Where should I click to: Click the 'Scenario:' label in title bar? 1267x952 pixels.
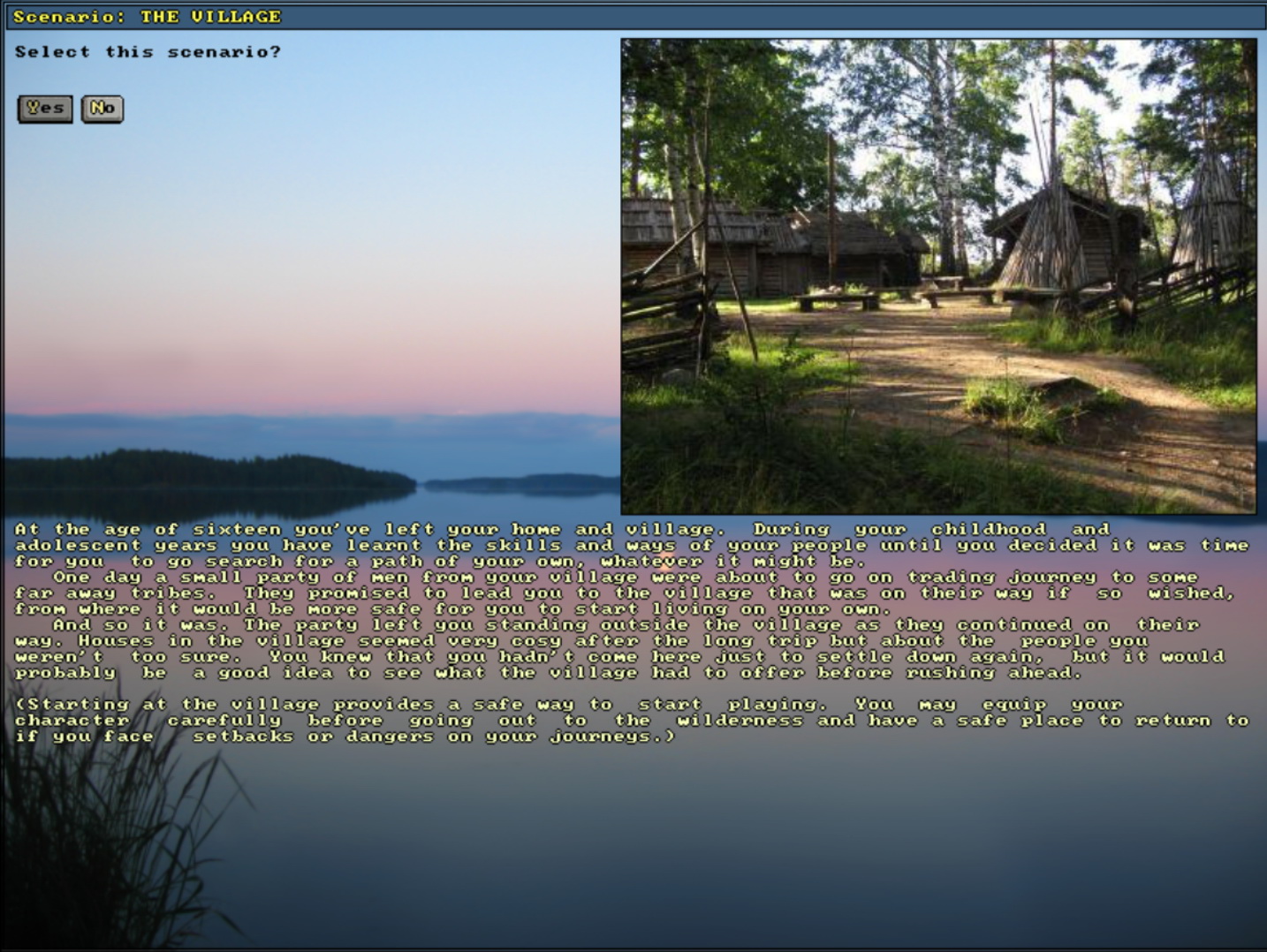(69, 17)
